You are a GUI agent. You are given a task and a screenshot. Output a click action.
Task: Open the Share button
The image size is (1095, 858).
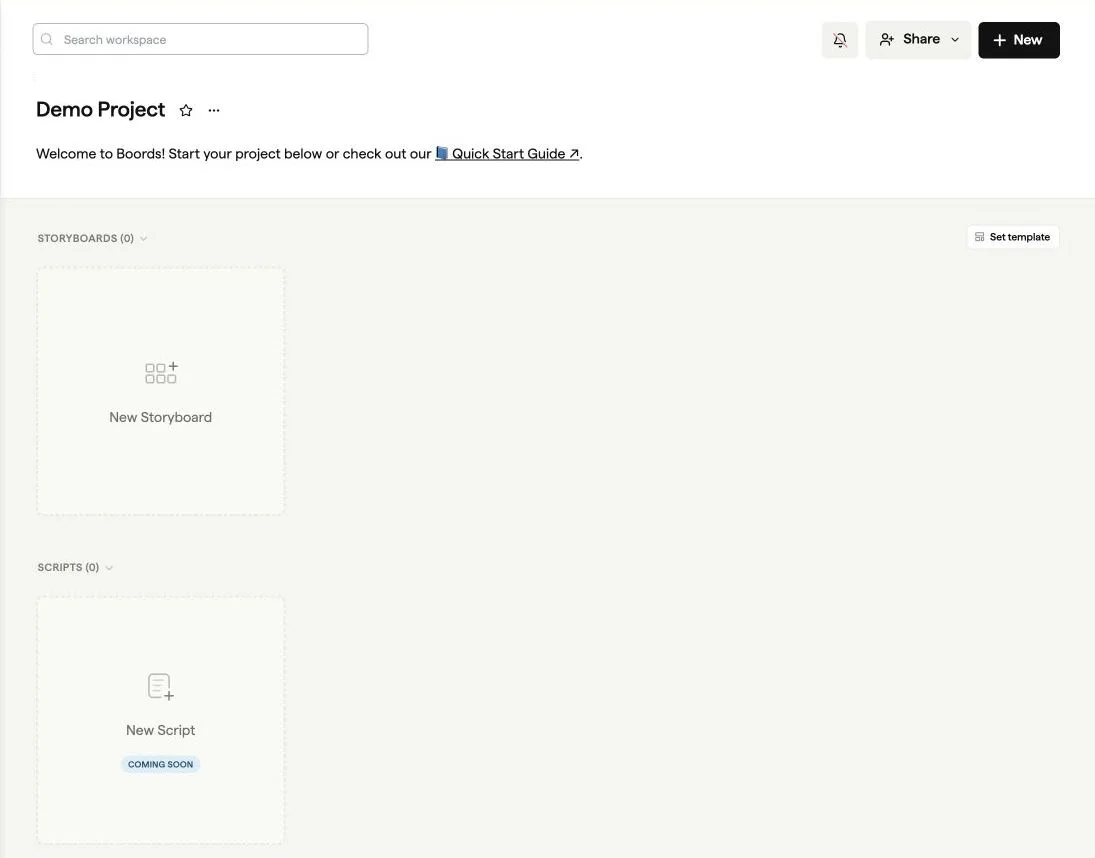coord(918,40)
